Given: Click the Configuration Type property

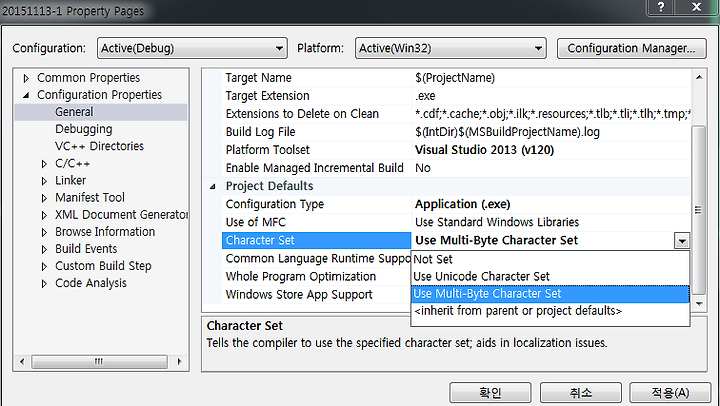Looking at the screenshot, I should point(275,204).
